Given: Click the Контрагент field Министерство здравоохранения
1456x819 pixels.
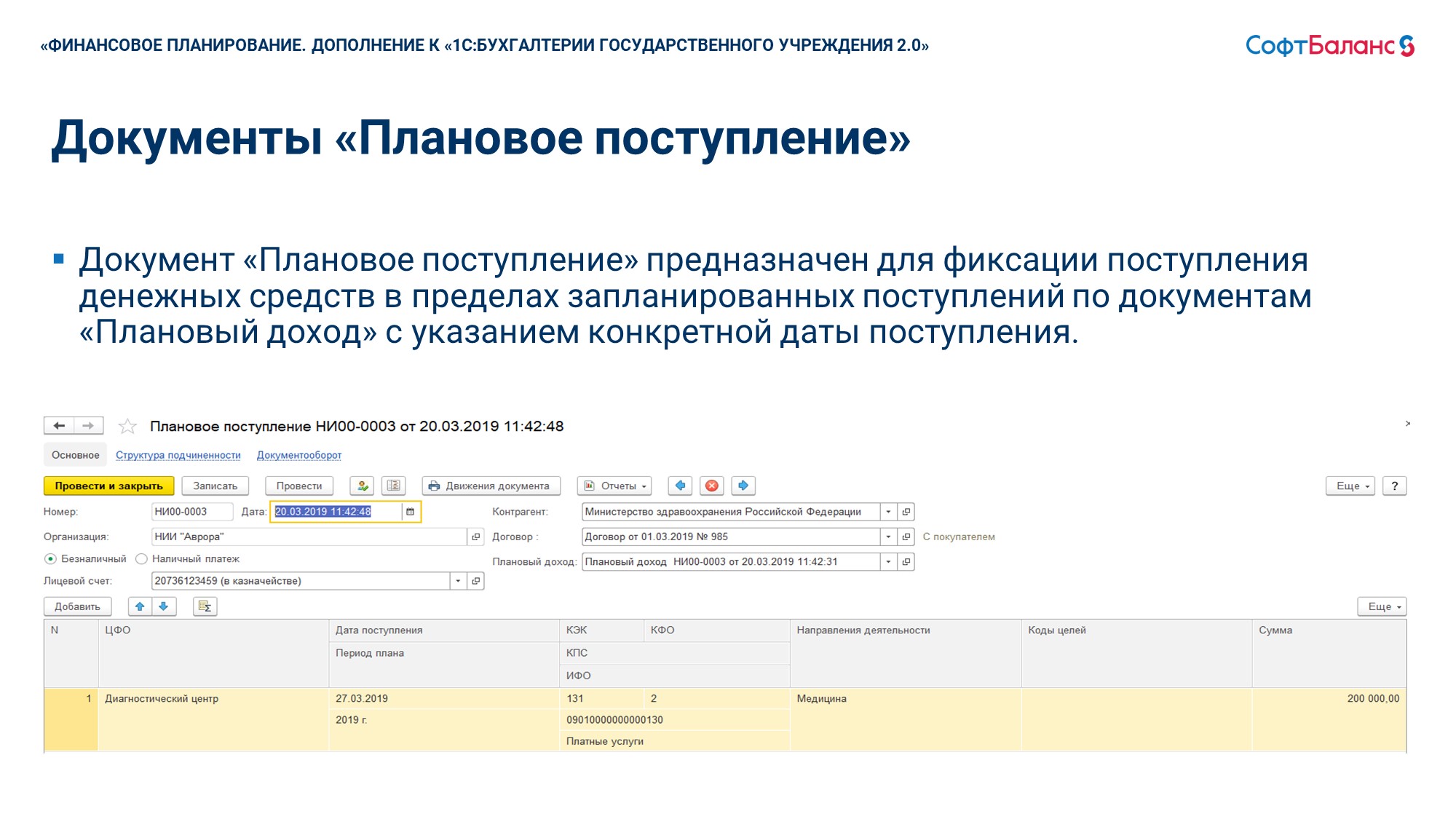Looking at the screenshot, I should pyautogui.click(x=731, y=512).
